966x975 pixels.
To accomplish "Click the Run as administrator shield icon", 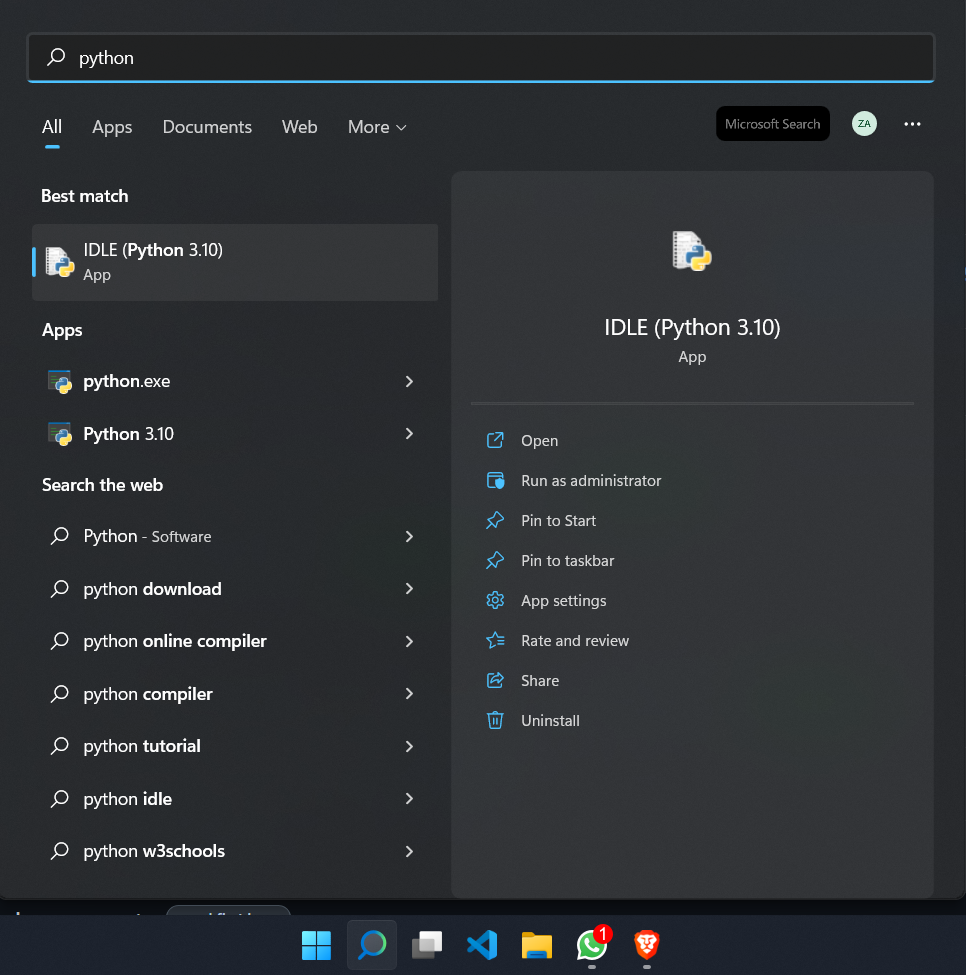I will tap(495, 481).
